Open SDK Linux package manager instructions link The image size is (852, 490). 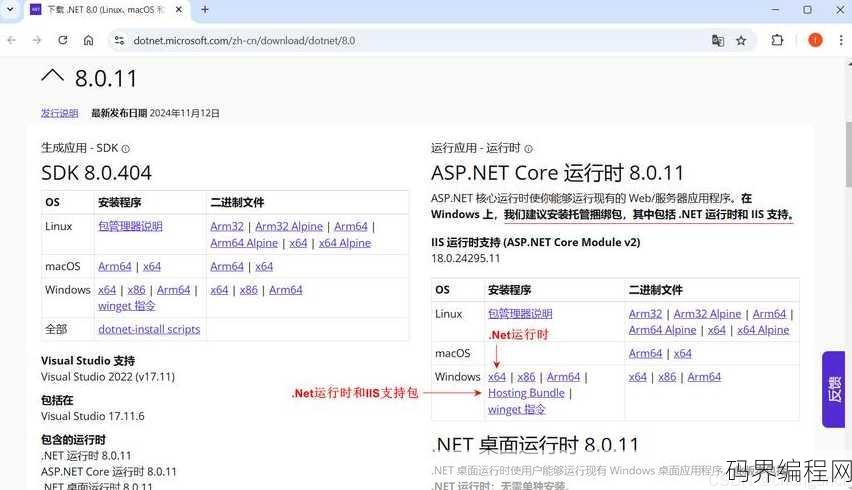pyautogui.click(x=130, y=226)
